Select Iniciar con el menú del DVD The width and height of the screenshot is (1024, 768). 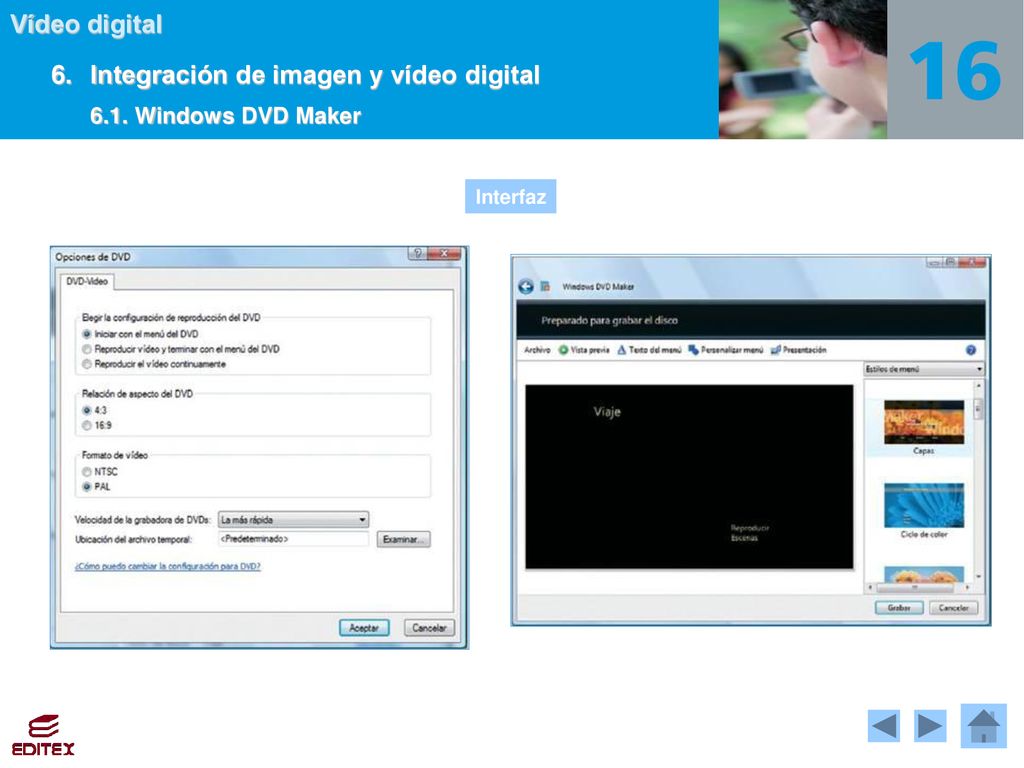(x=140, y=334)
